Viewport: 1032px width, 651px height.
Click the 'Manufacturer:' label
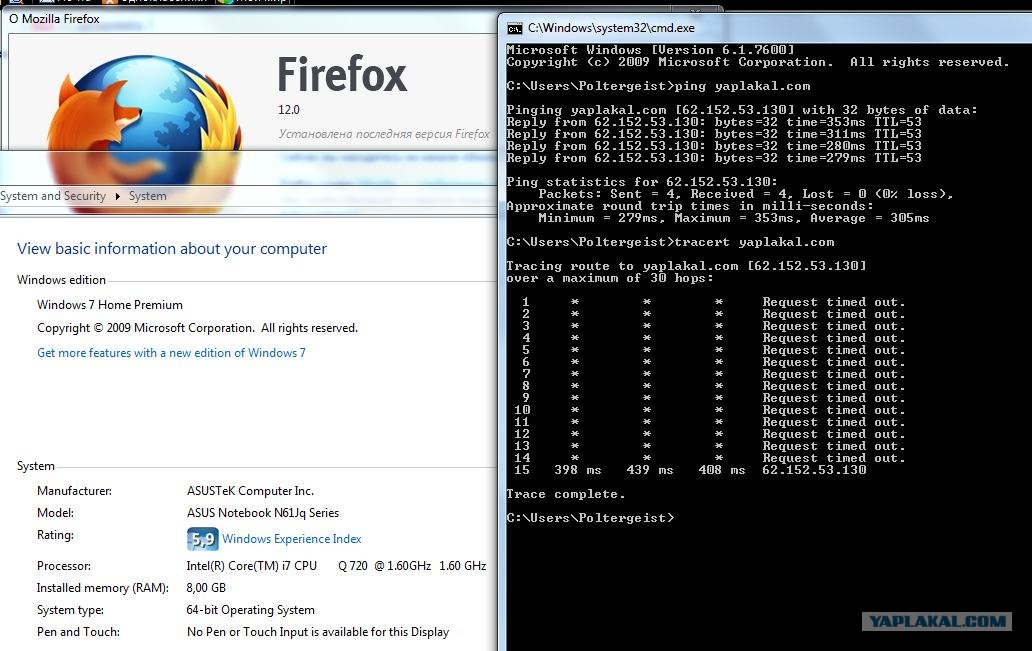coord(74,491)
